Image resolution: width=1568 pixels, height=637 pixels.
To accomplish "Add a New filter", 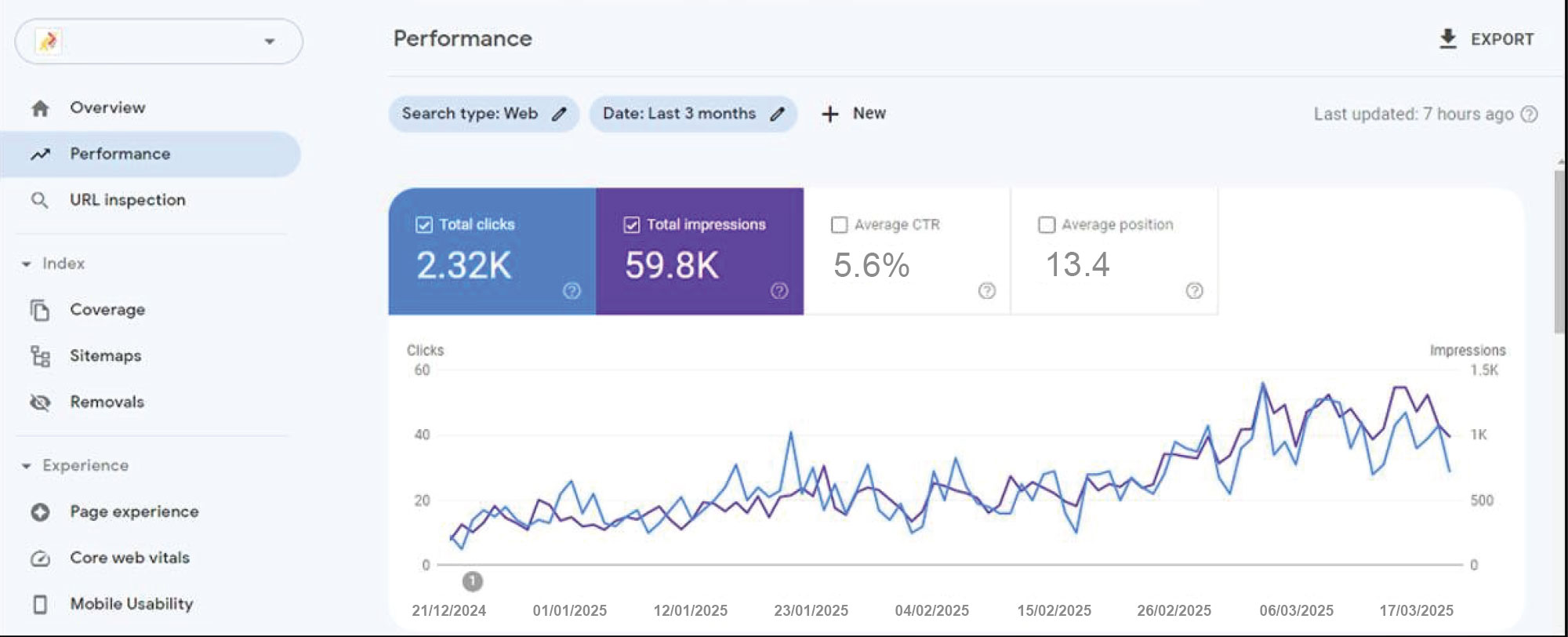I will point(854,114).
